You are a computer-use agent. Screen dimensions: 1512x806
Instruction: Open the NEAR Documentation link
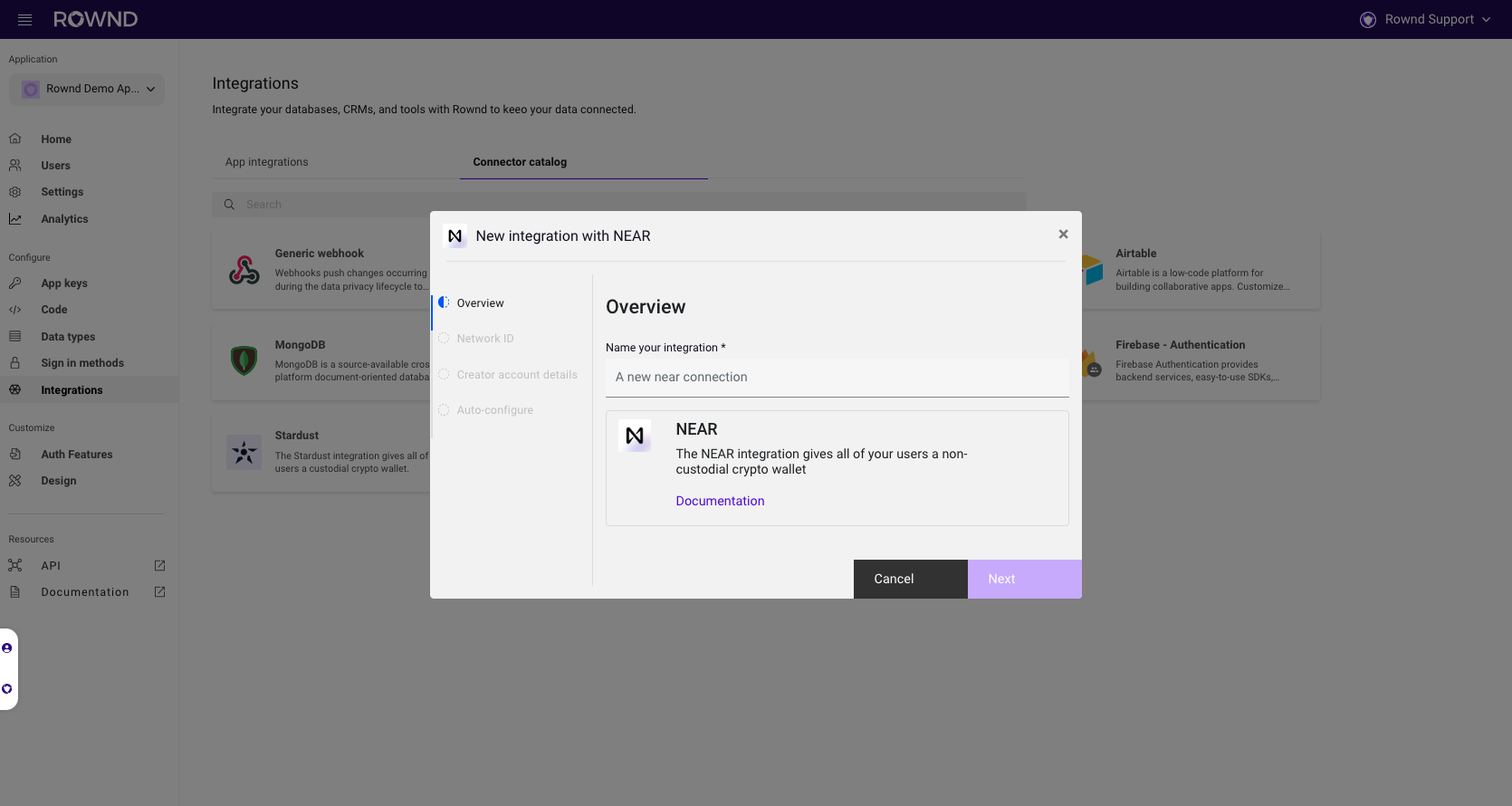[x=720, y=501]
